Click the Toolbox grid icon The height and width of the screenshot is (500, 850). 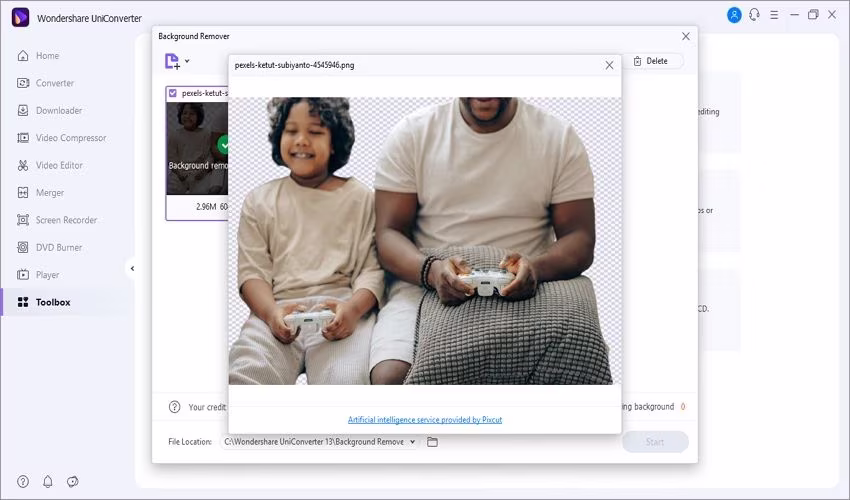tap(23, 302)
